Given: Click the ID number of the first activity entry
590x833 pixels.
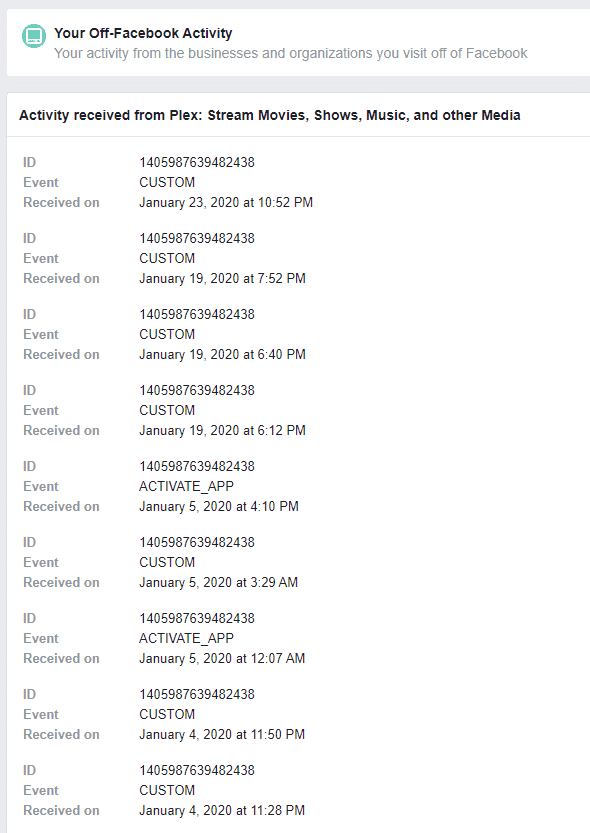Looking at the screenshot, I should pyautogui.click(x=197, y=162).
